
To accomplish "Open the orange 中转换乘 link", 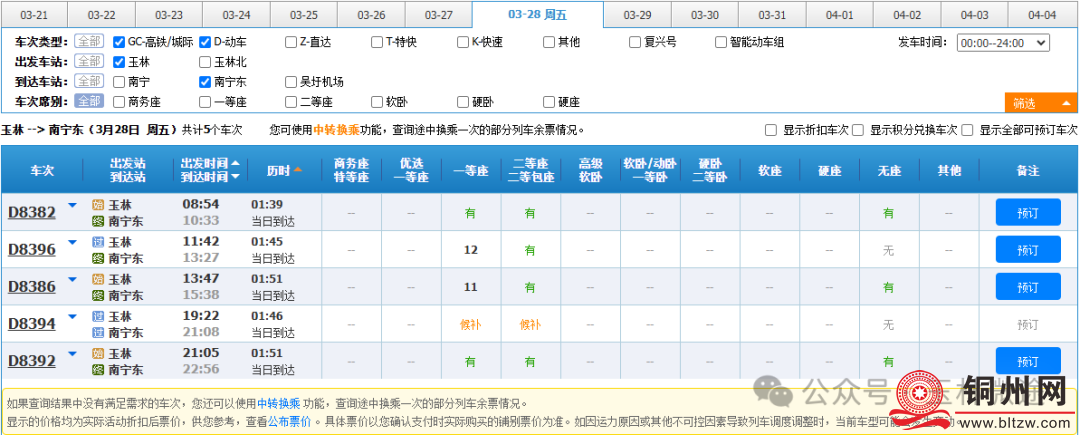I will pos(335,129).
